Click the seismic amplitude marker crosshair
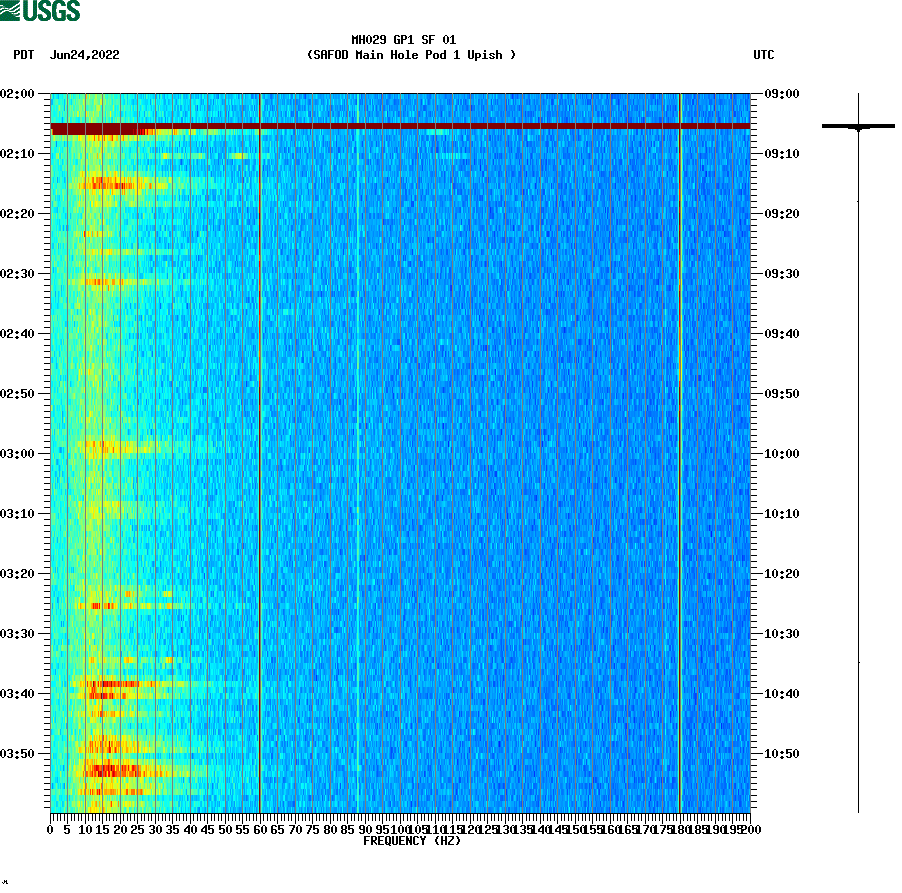The image size is (902, 893). click(x=860, y=127)
